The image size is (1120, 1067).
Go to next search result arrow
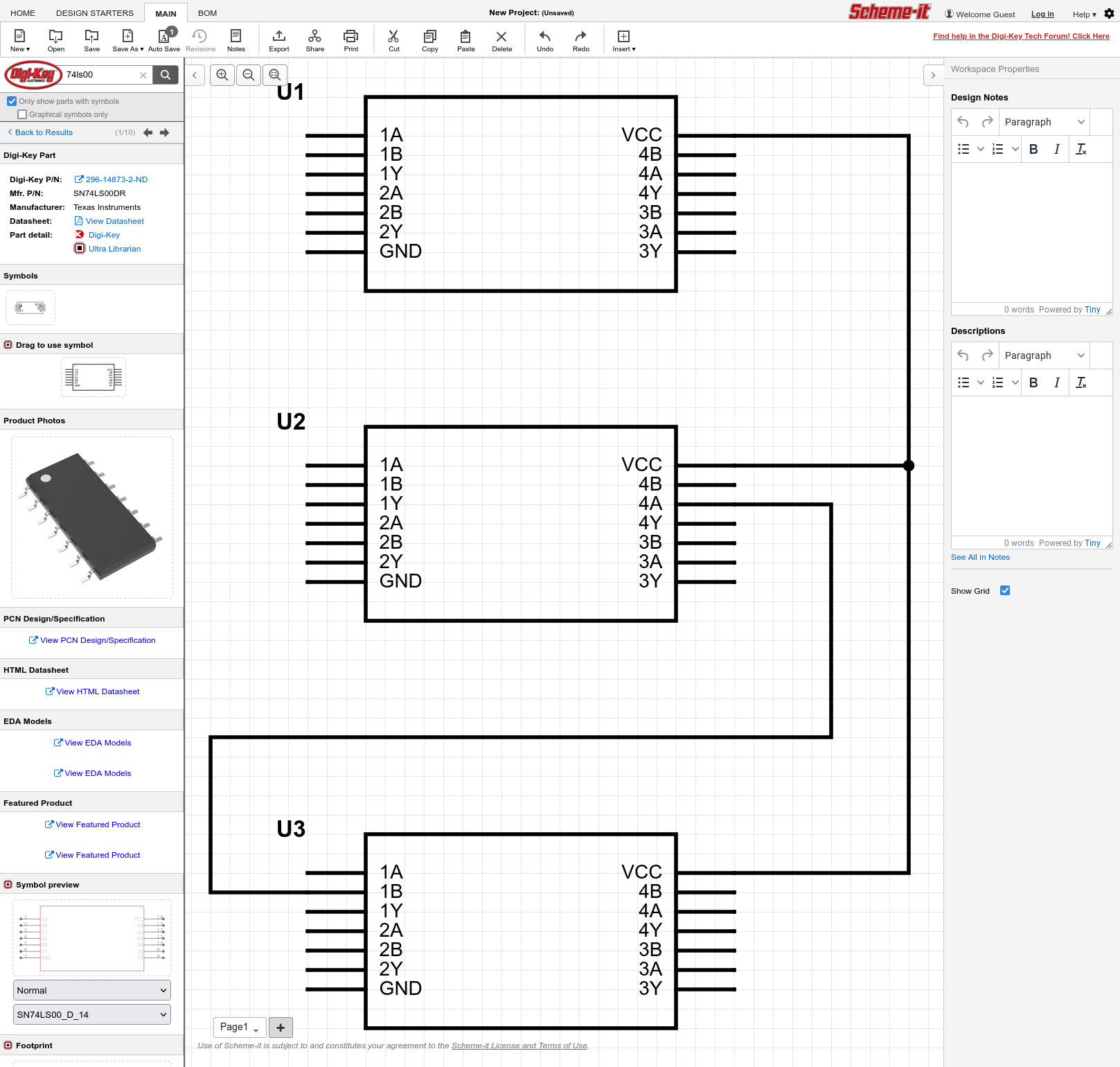[x=164, y=132]
